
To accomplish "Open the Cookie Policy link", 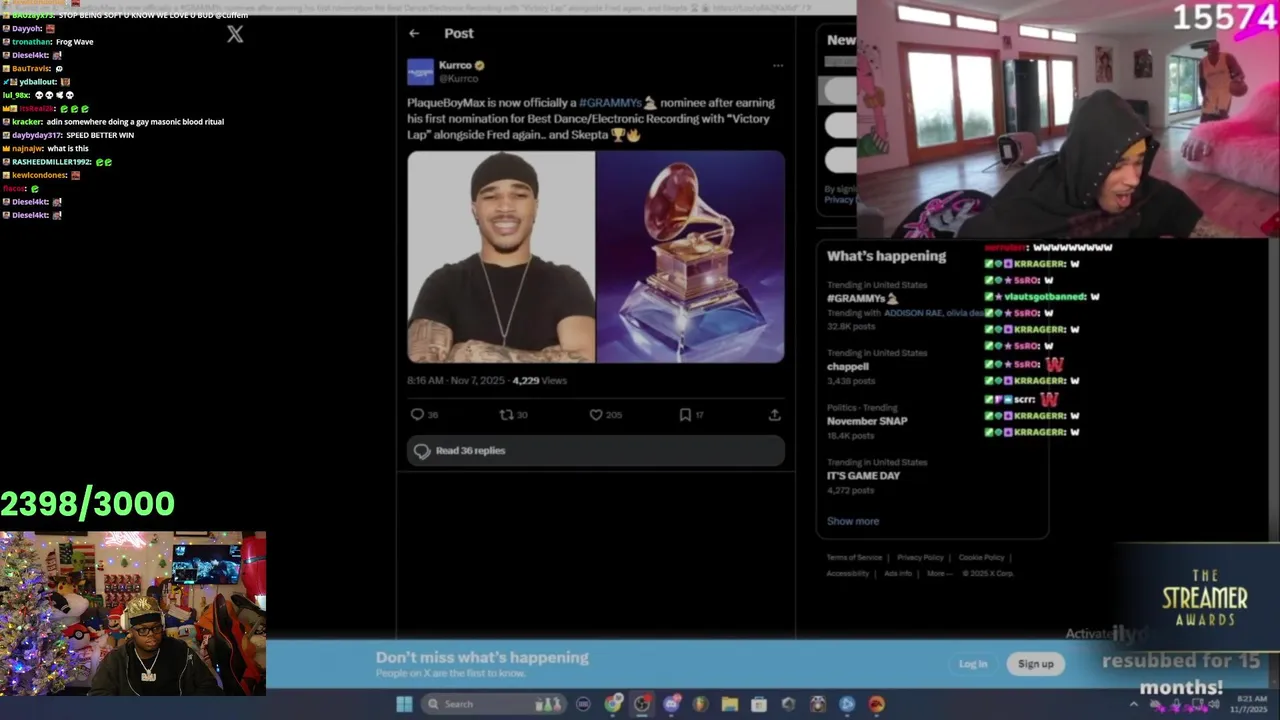I will (981, 557).
